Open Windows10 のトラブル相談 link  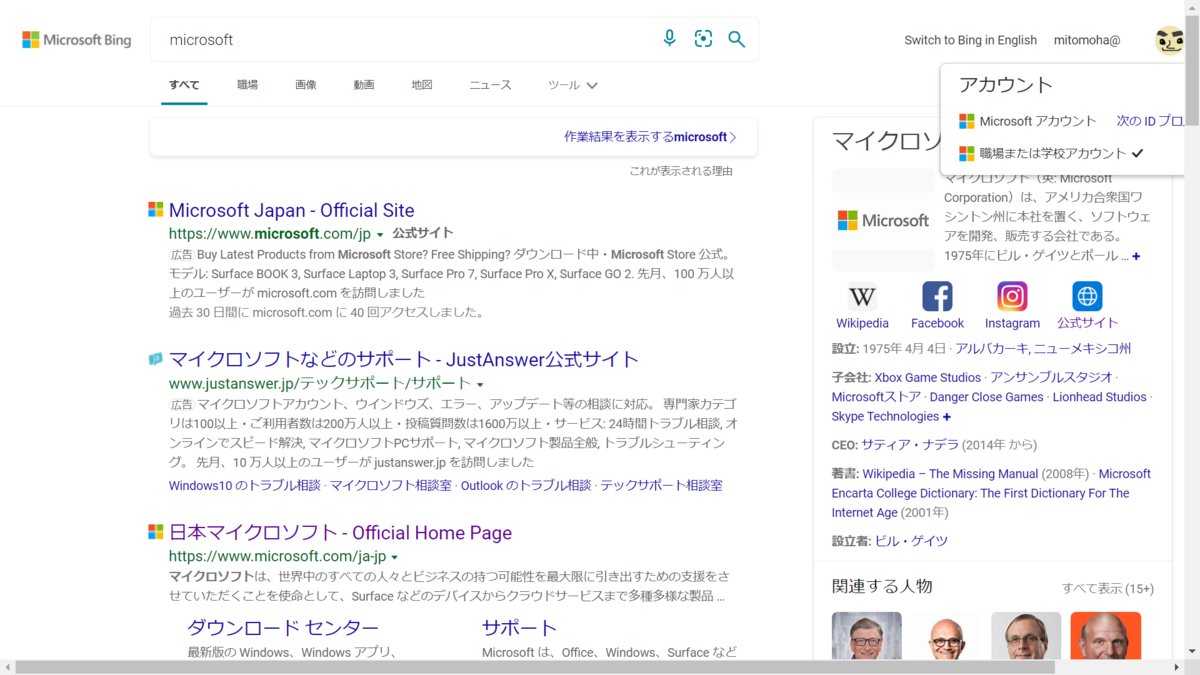(244, 485)
